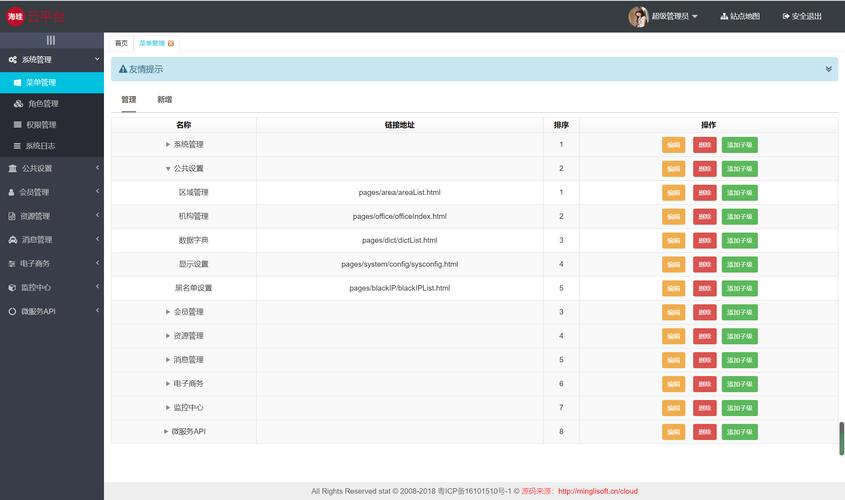Click the 链接地址 column header

[x=399, y=124]
